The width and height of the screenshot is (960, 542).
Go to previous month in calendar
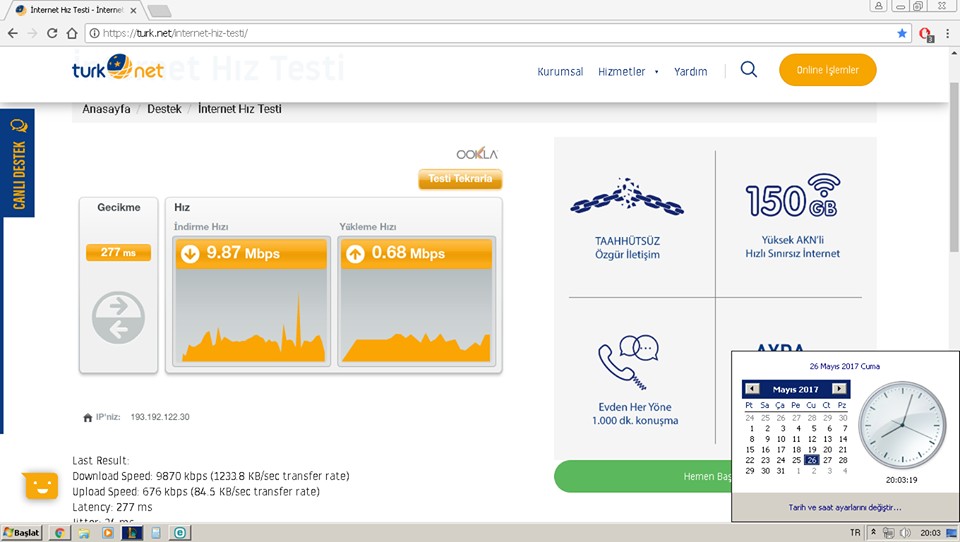[751, 389]
